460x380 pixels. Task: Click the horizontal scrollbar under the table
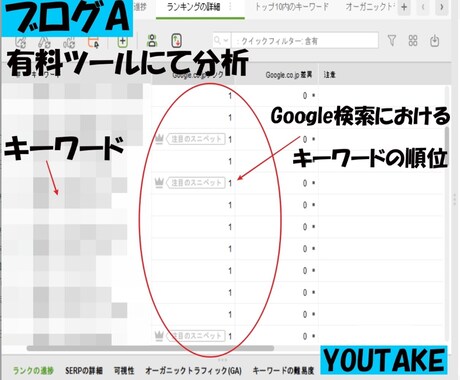150,348
